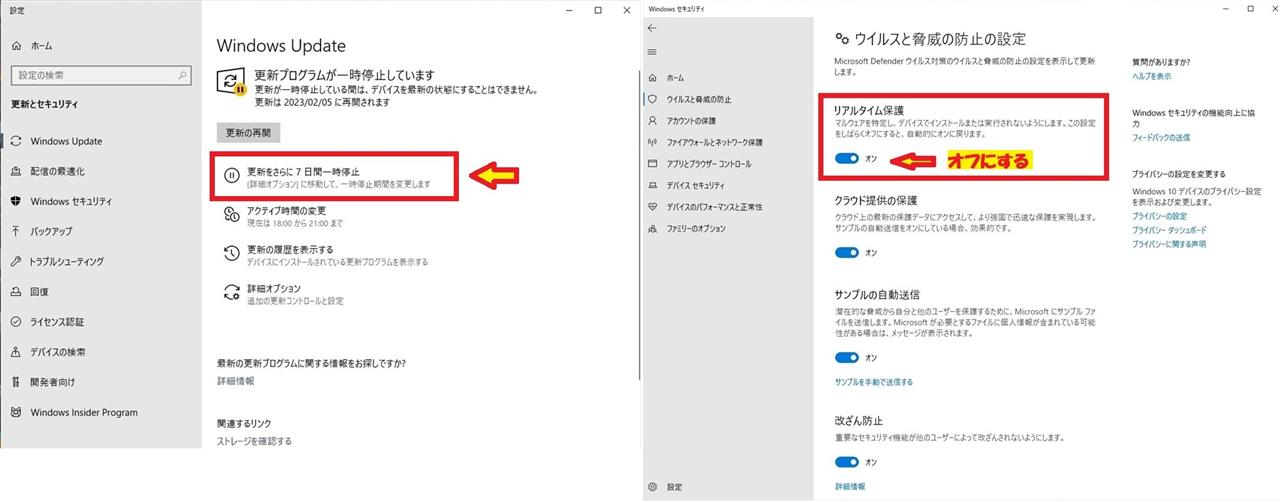Toggle the サンプルの自動送信 switch
The width and height of the screenshot is (1280, 502).
click(x=847, y=357)
